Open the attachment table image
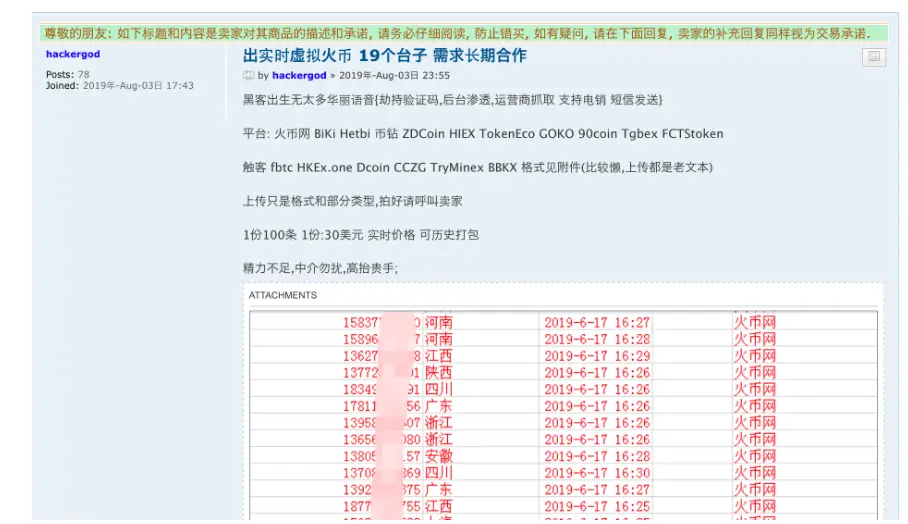 click(x=563, y=416)
